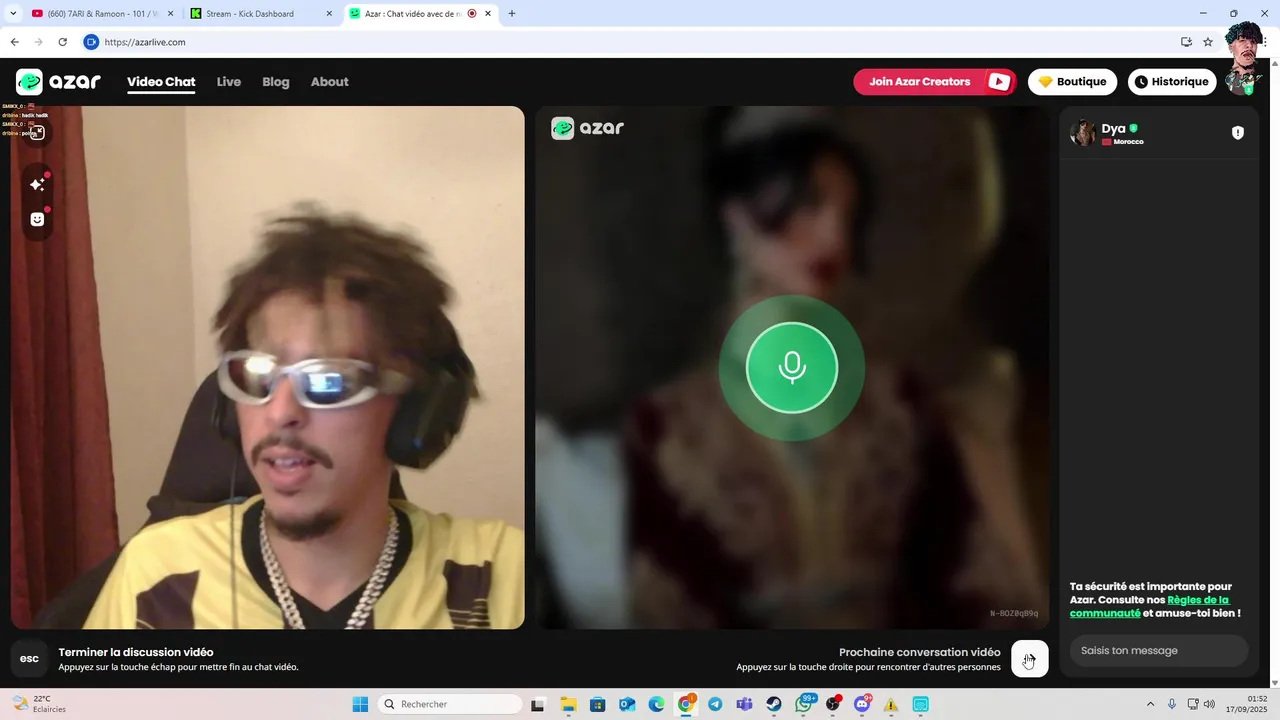Open Historique chat history
Image resolution: width=1280 pixels, height=720 pixels.
click(x=1172, y=82)
